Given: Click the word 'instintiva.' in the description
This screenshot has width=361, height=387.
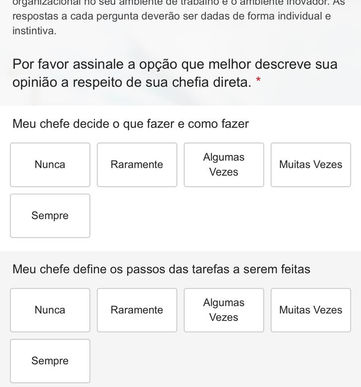Looking at the screenshot, I should [x=34, y=31].
